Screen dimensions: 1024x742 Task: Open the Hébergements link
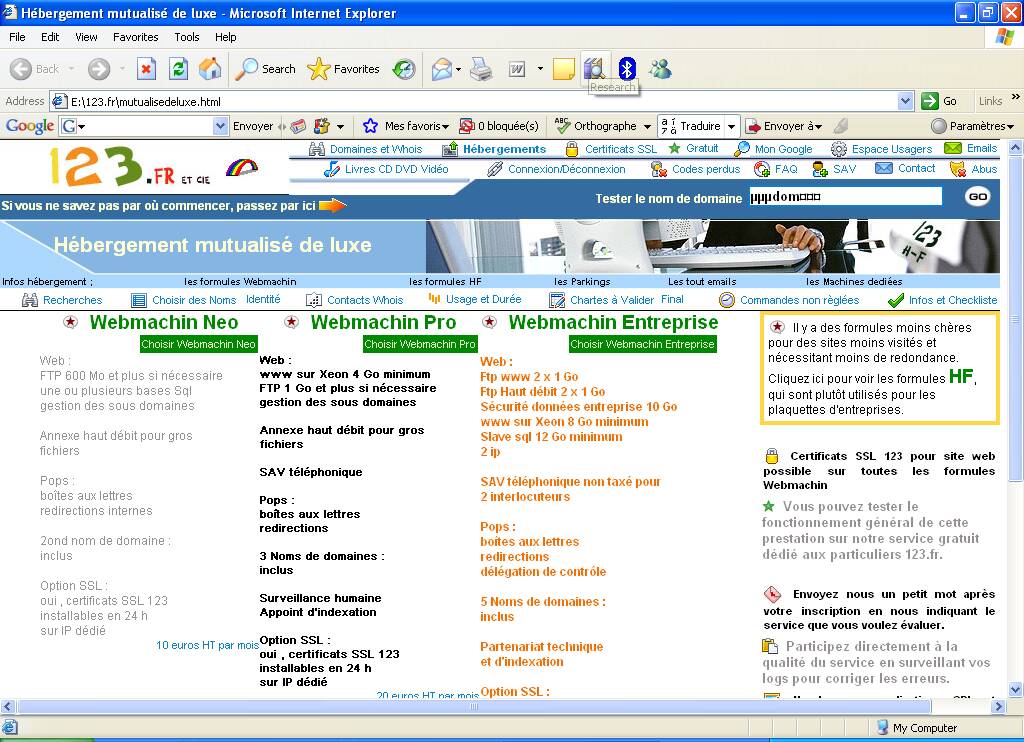tap(504, 149)
